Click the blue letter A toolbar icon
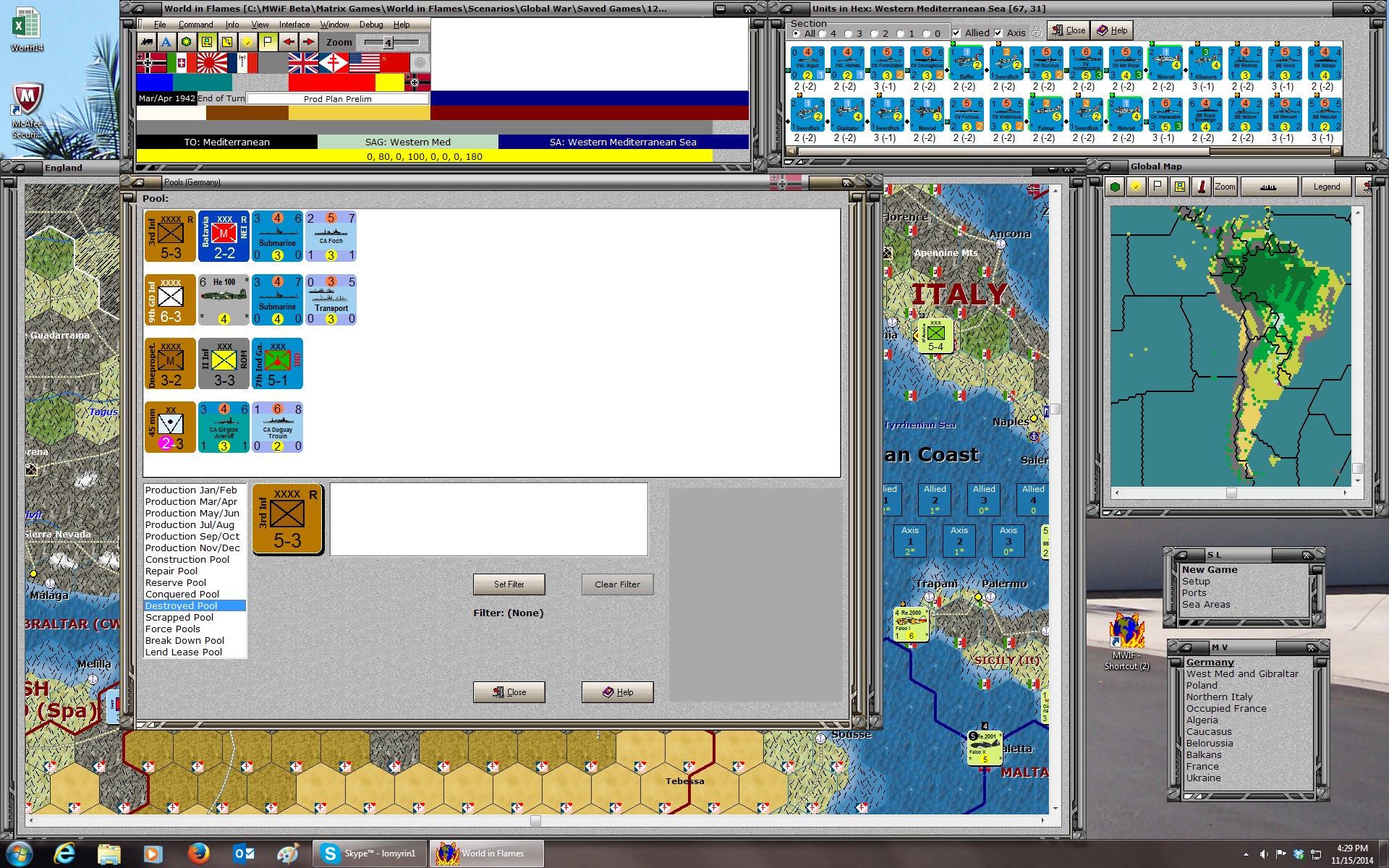Screen dimensions: 1389x868 coord(166,42)
